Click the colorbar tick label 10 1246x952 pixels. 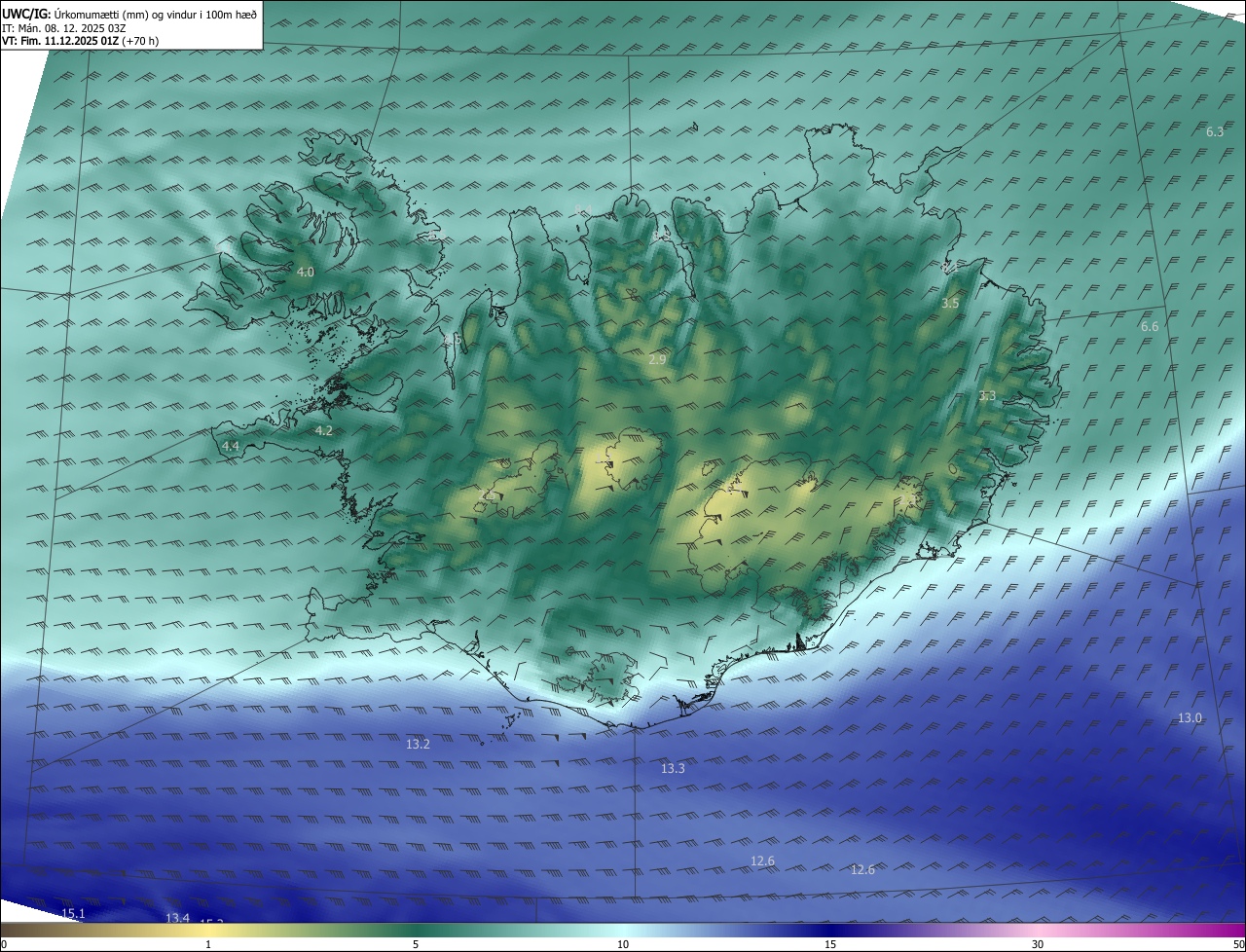(x=623, y=944)
